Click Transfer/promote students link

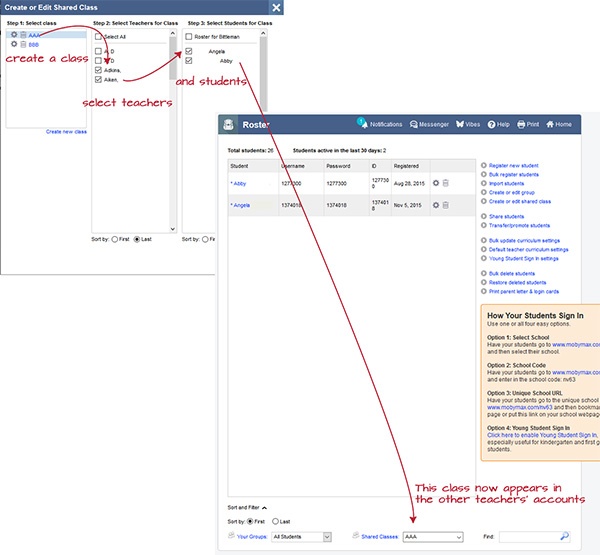point(519,225)
